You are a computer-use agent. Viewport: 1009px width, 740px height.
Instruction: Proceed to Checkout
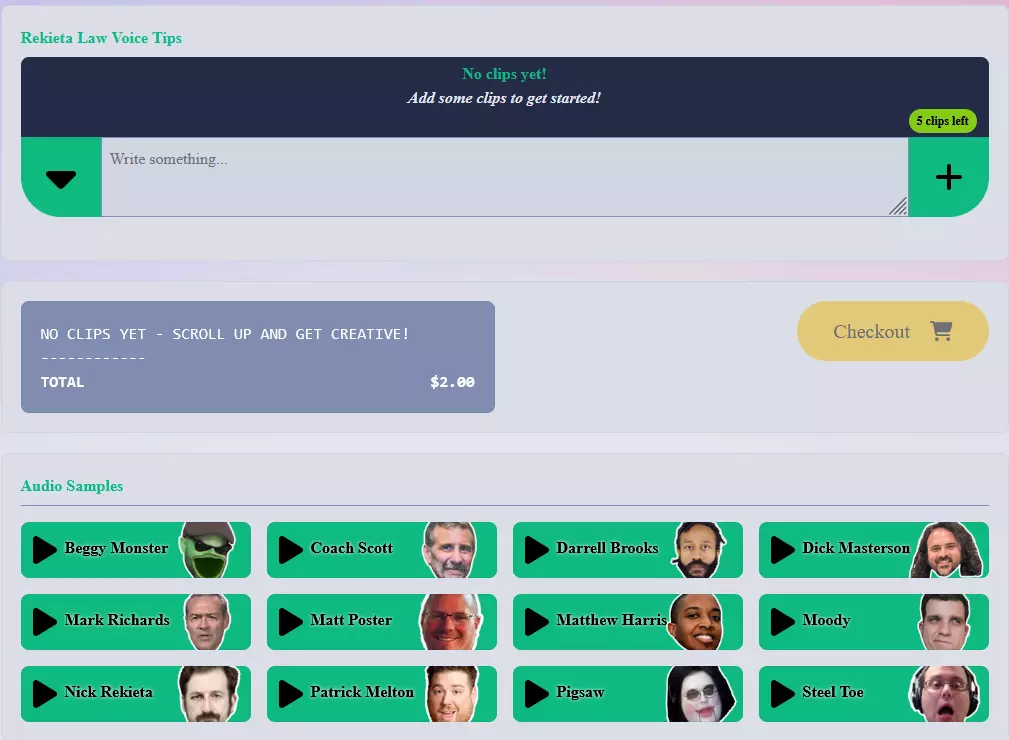893,331
